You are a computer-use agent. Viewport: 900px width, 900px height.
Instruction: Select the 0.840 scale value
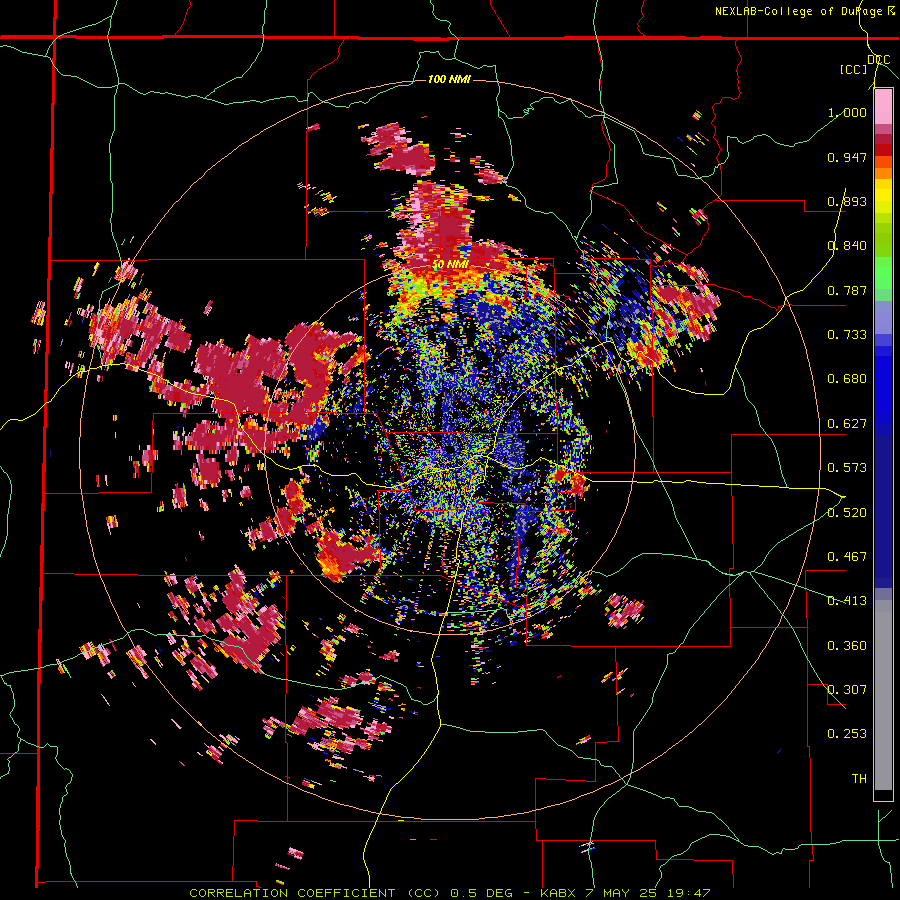coord(847,246)
